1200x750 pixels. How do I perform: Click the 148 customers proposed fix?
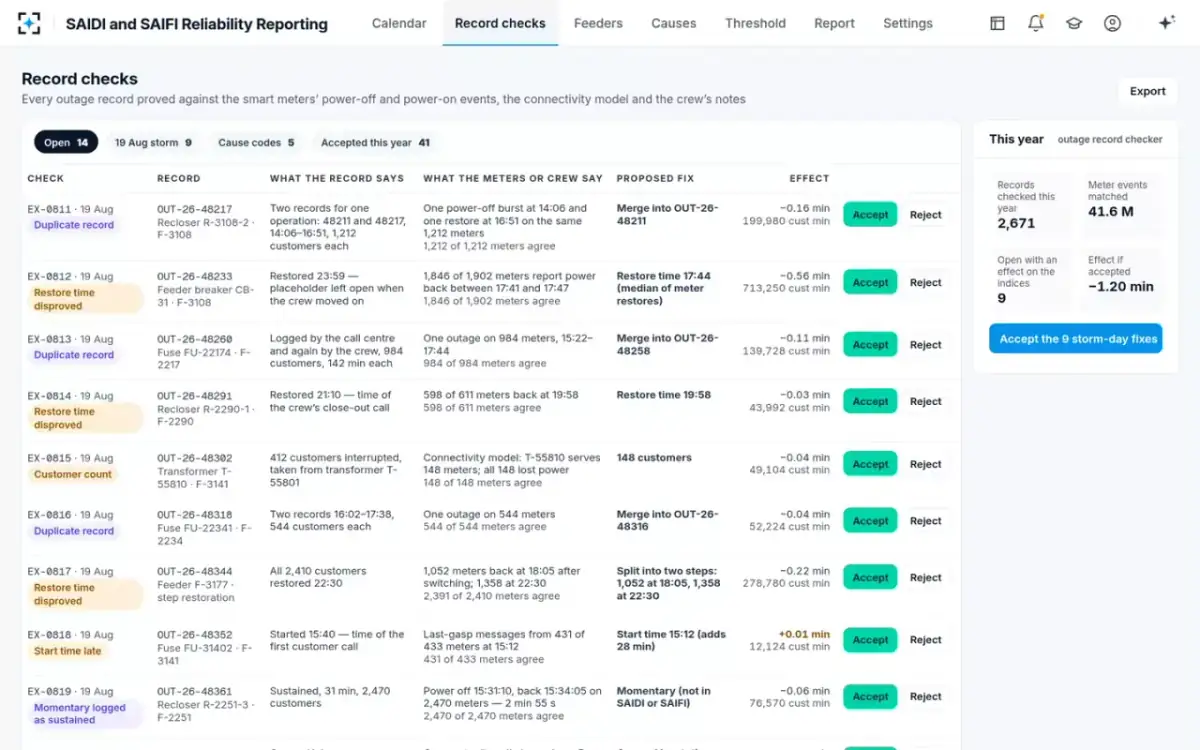(654, 458)
